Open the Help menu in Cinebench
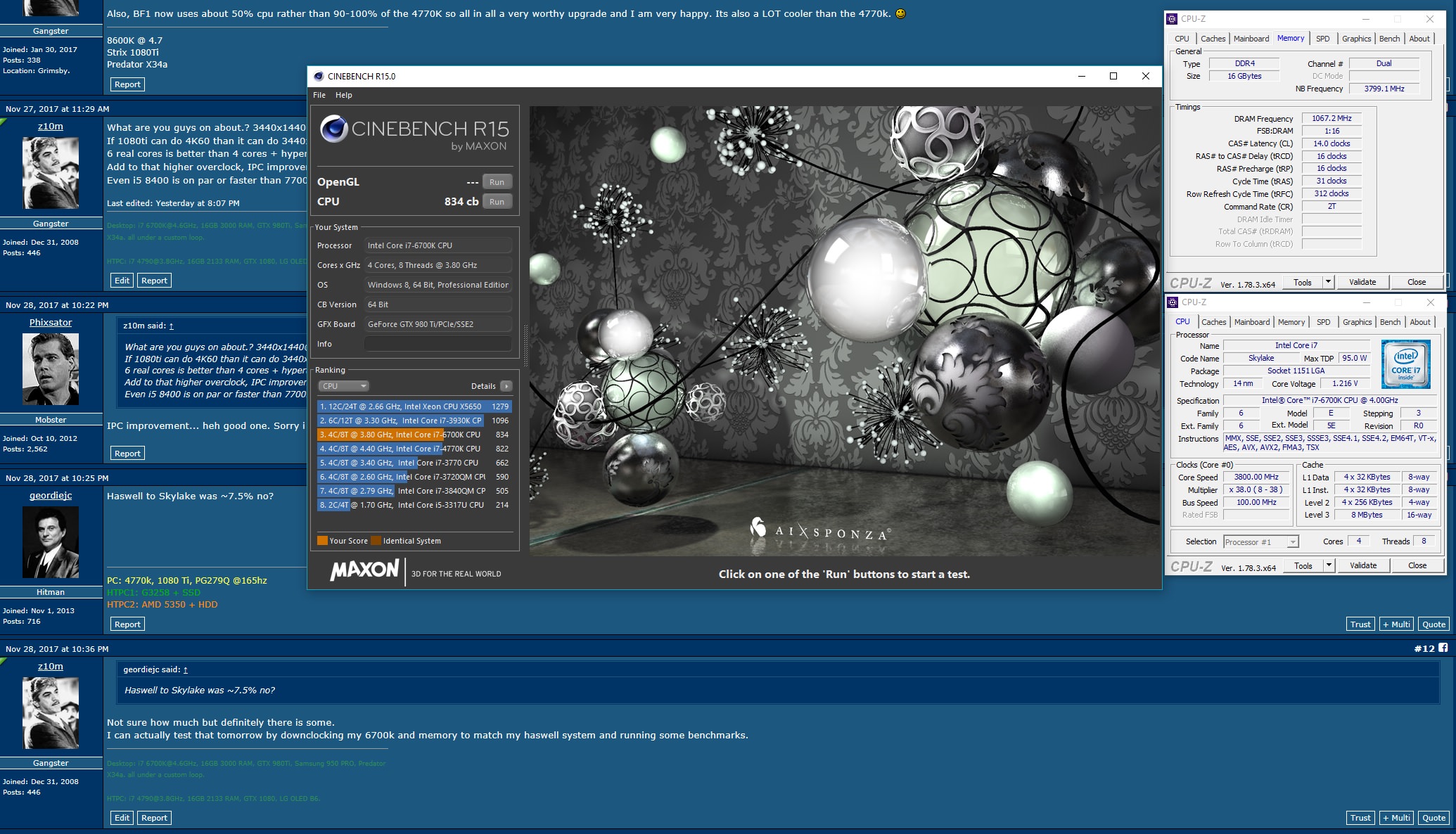This screenshot has height=834, width=1456. 344,95
